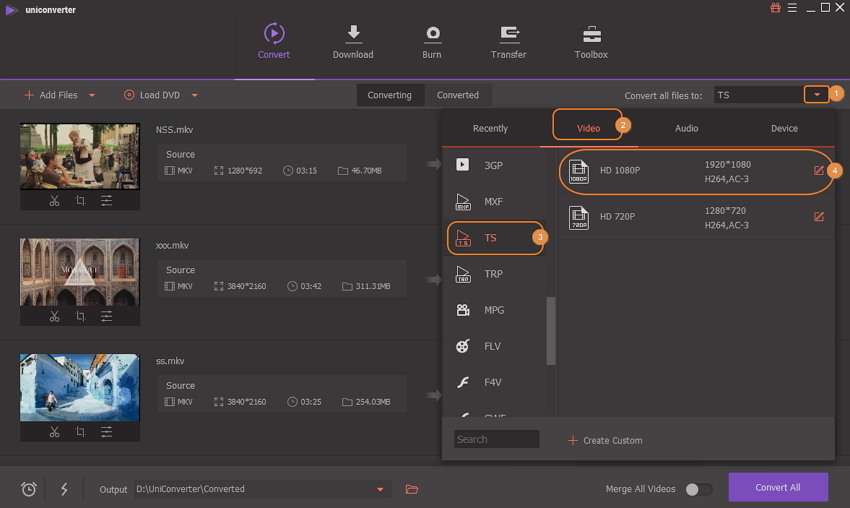Expand the Add Files dropdown arrow

(92, 95)
